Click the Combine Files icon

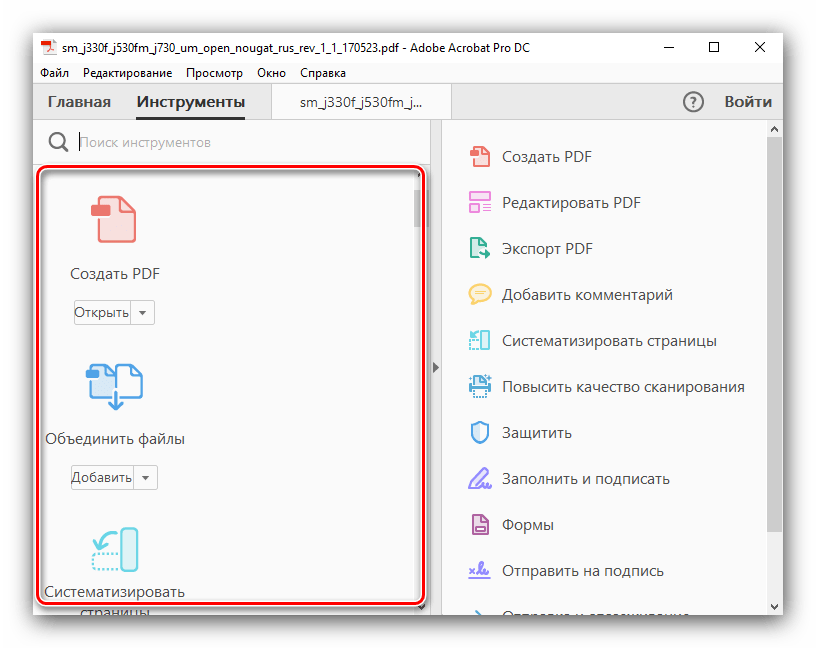click(115, 386)
